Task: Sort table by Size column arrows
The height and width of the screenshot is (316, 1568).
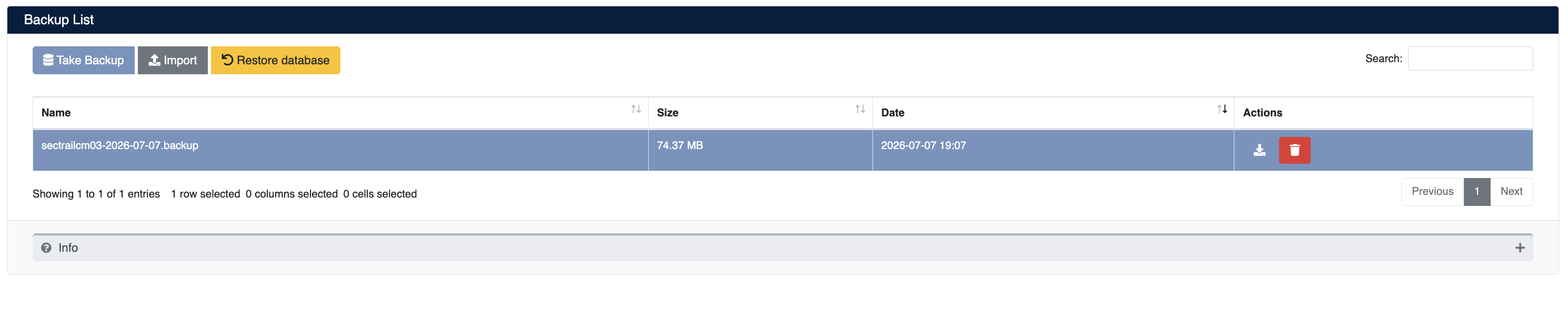Action: tap(859, 109)
